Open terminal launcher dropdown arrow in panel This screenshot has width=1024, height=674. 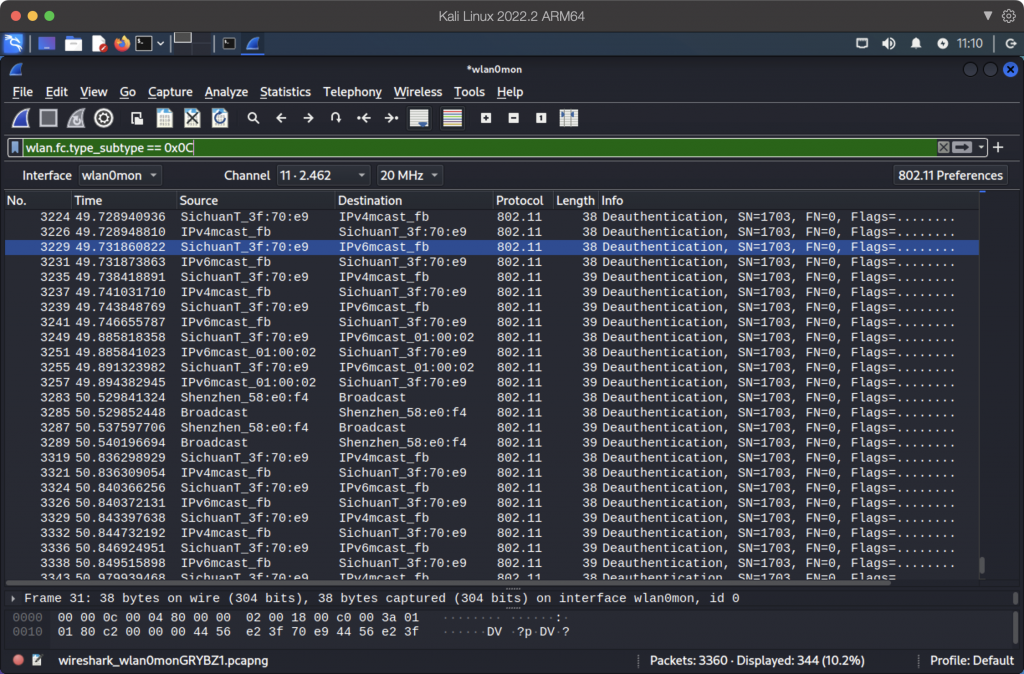160,44
